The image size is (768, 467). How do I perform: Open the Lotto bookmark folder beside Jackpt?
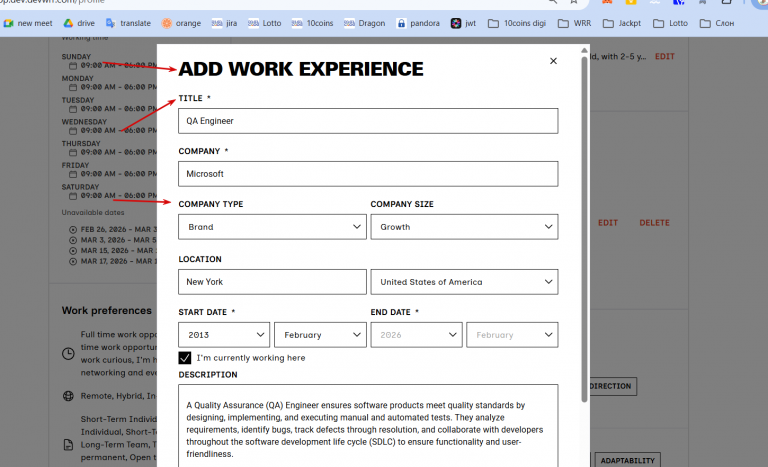[671, 23]
